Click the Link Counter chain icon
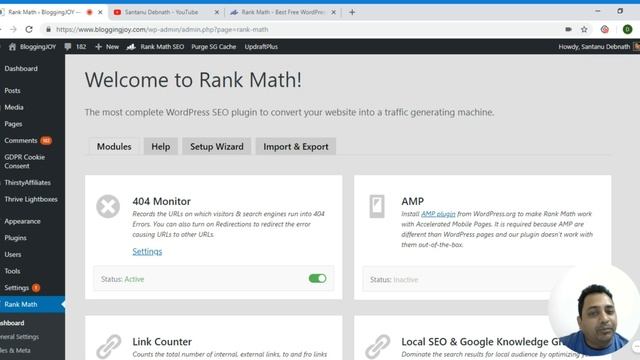640x360 pixels. [x=109, y=346]
